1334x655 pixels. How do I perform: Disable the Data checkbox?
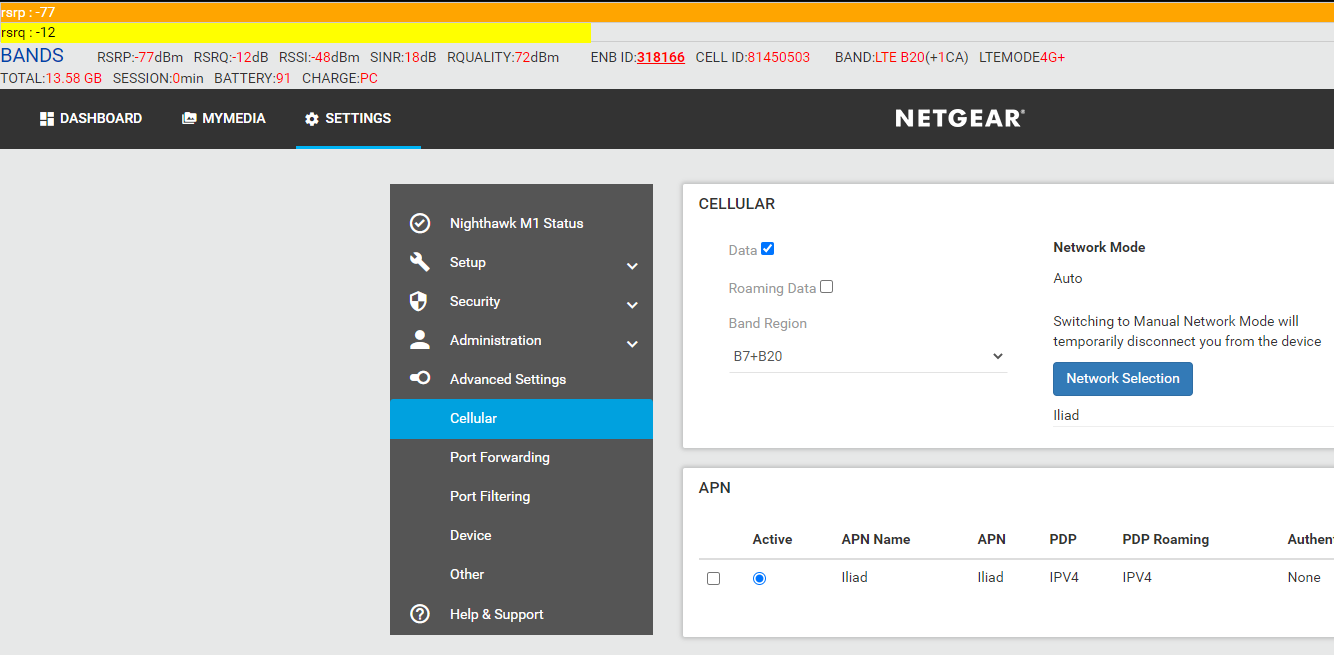pyautogui.click(x=767, y=249)
